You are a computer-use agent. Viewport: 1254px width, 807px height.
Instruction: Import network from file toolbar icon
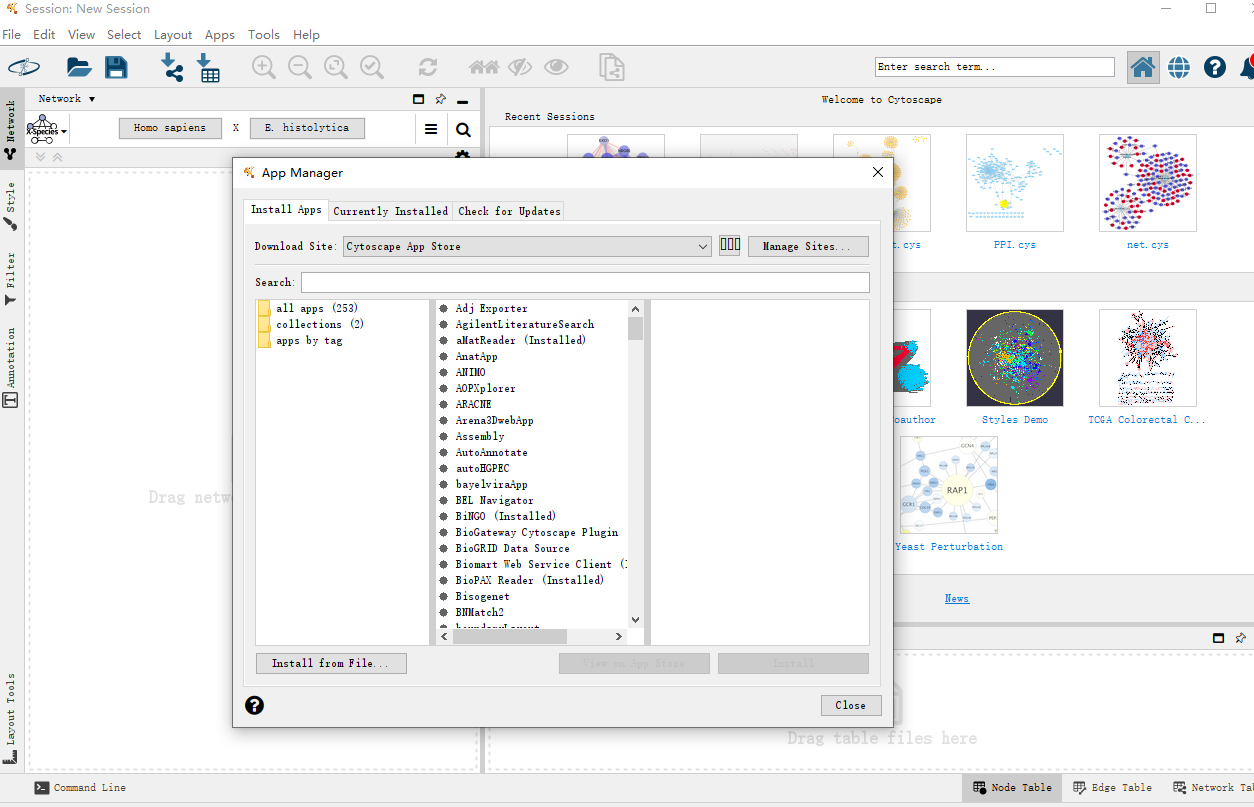(x=172, y=67)
